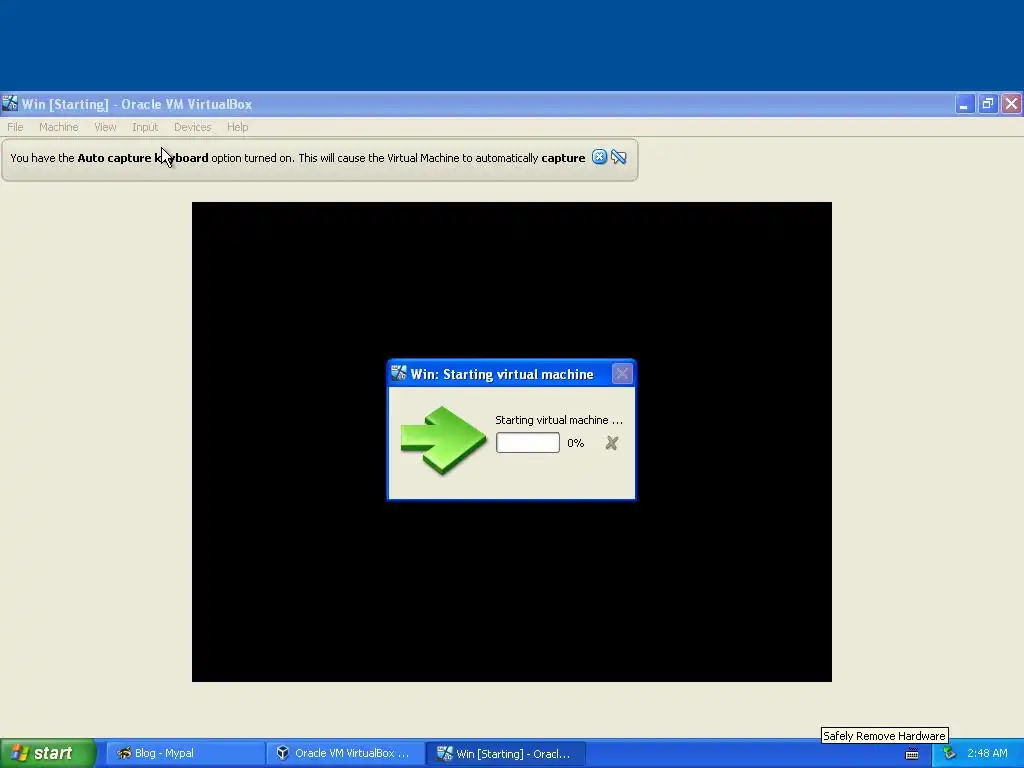Open the Help menu
Screen dimensions: 1024x768
coord(237,127)
